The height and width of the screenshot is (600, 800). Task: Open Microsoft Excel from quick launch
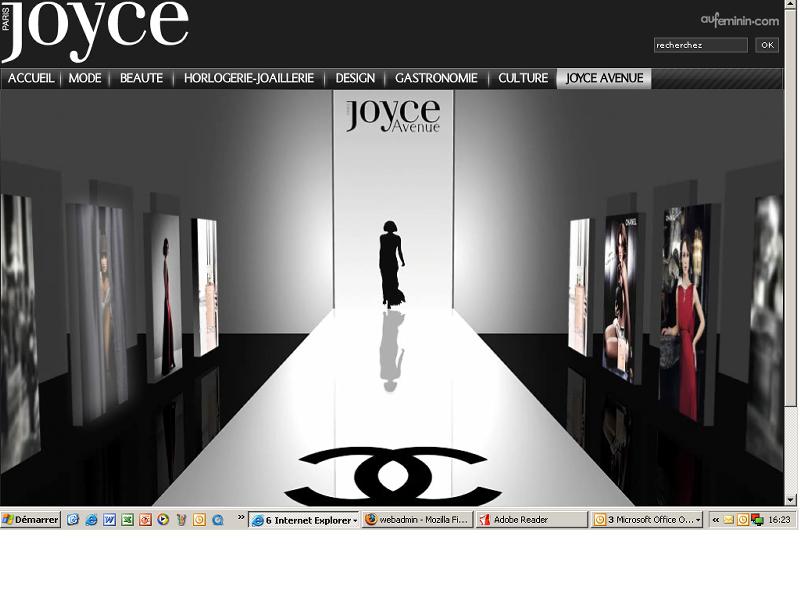(x=127, y=520)
